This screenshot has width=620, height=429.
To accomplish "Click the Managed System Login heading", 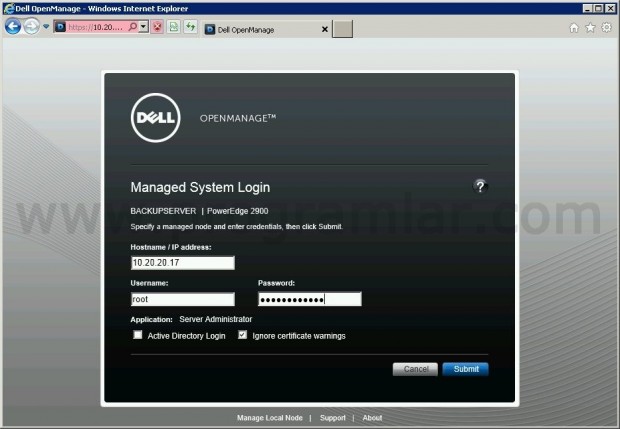I will pyautogui.click(x=200, y=187).
